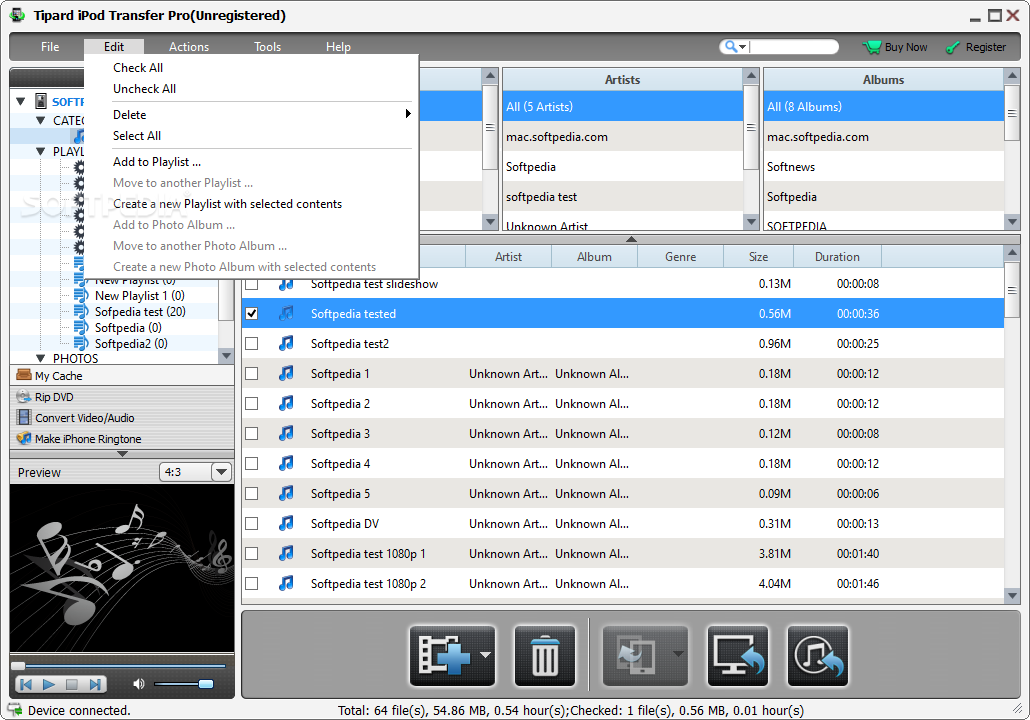Click the stop button in preview player

pyautogui.click(x=72, y=685)
